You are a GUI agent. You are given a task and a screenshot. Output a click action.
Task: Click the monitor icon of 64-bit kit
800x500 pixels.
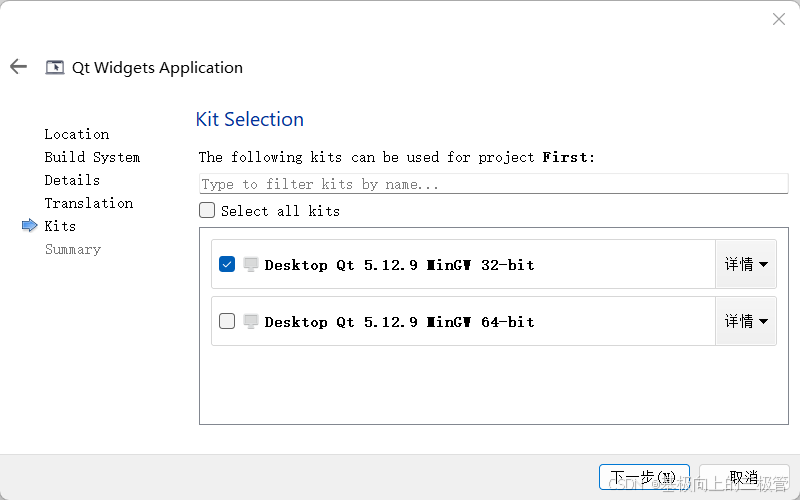(x=251, y=321)
